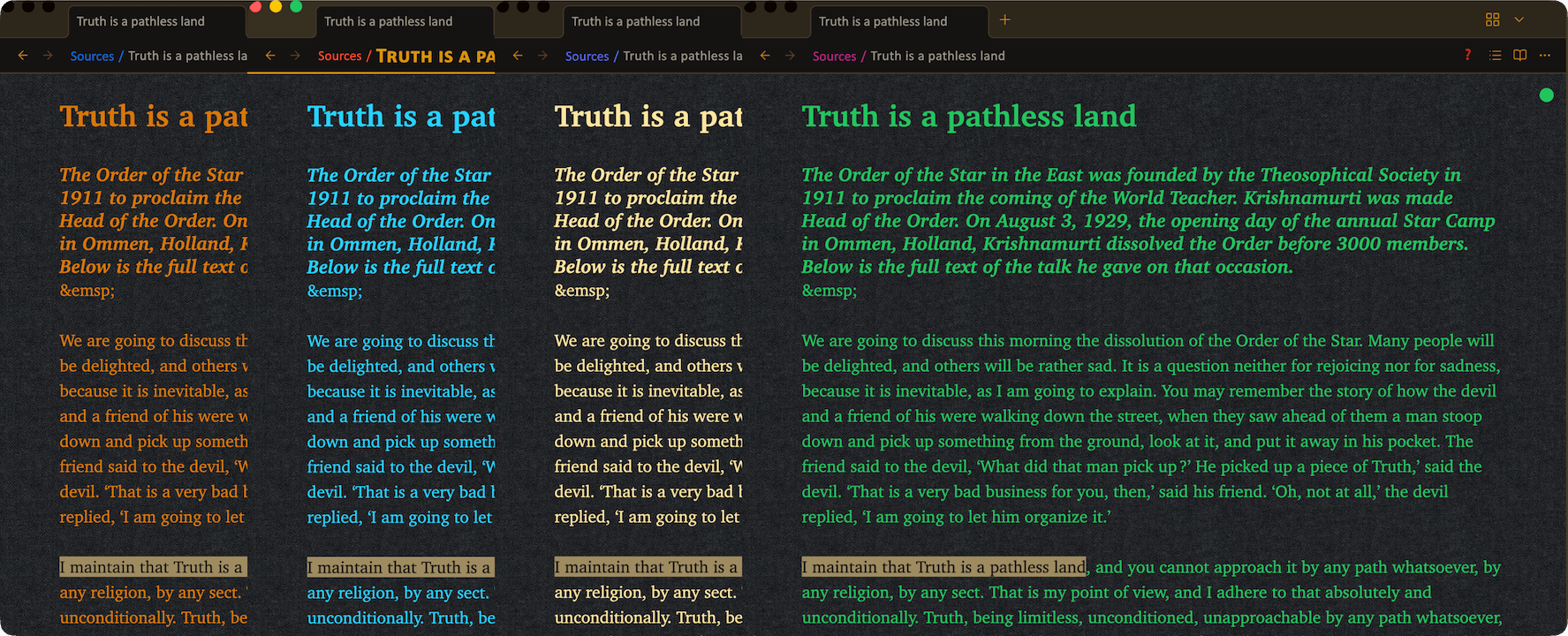Click the blue heading 'Truth is a pat'
This screenshot has height=636, width=1568.
tap(401, 117)
